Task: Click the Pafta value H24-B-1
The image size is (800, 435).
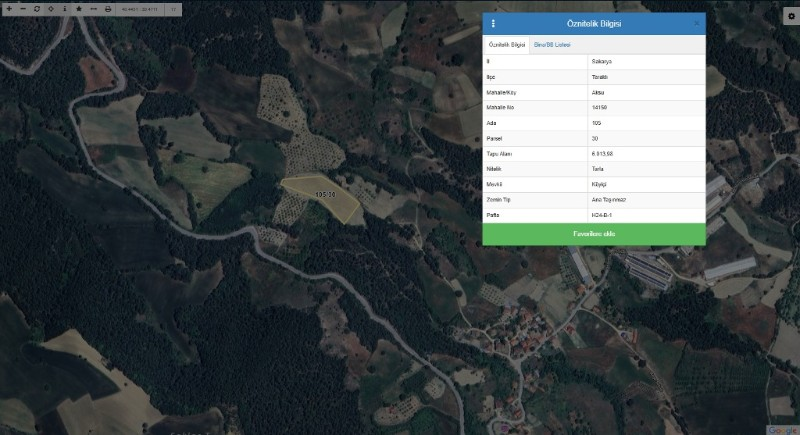Action: click(x=646, y=215)
